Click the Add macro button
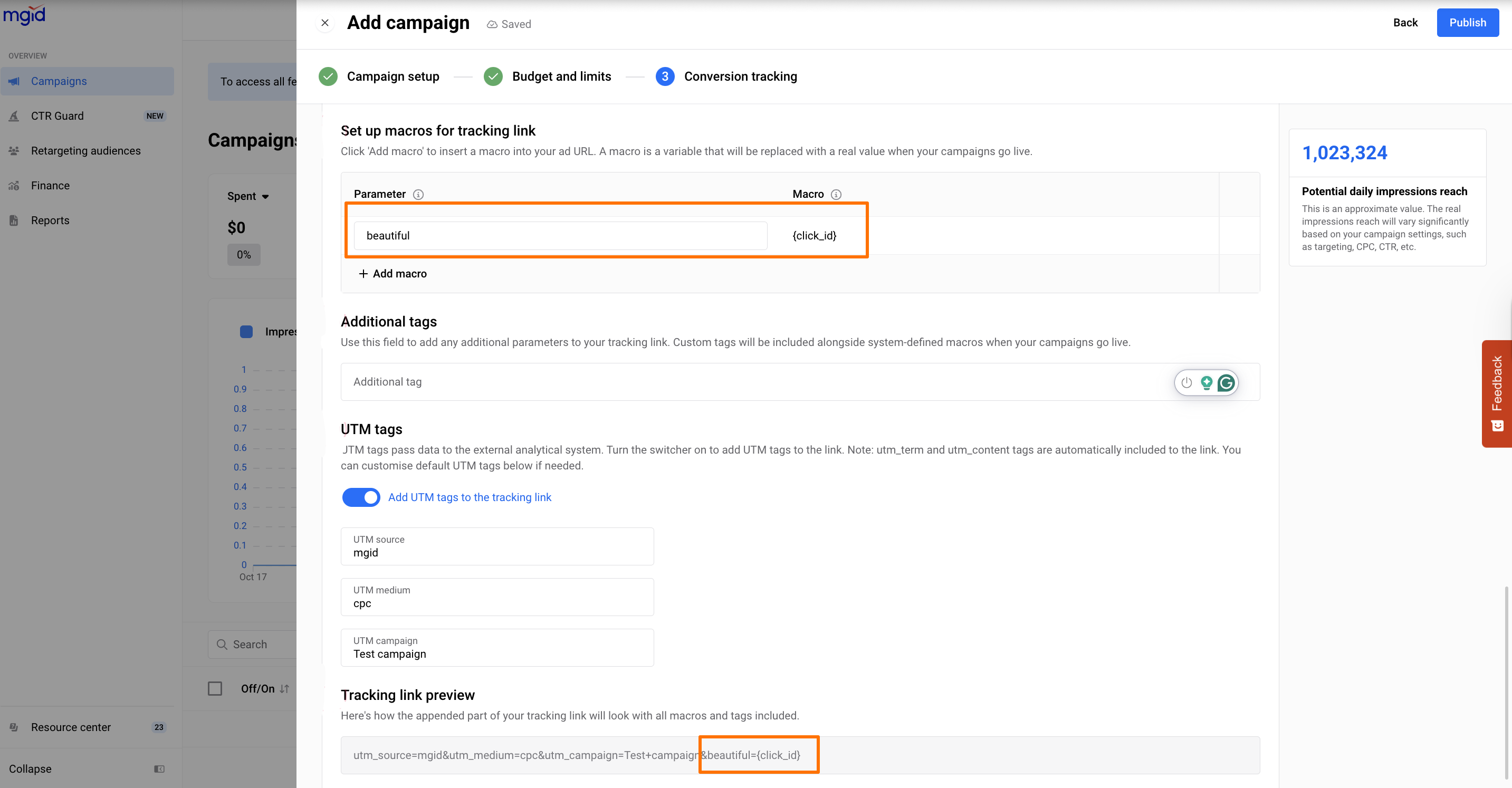This screenshot has width=1512, height=788. 393,273
